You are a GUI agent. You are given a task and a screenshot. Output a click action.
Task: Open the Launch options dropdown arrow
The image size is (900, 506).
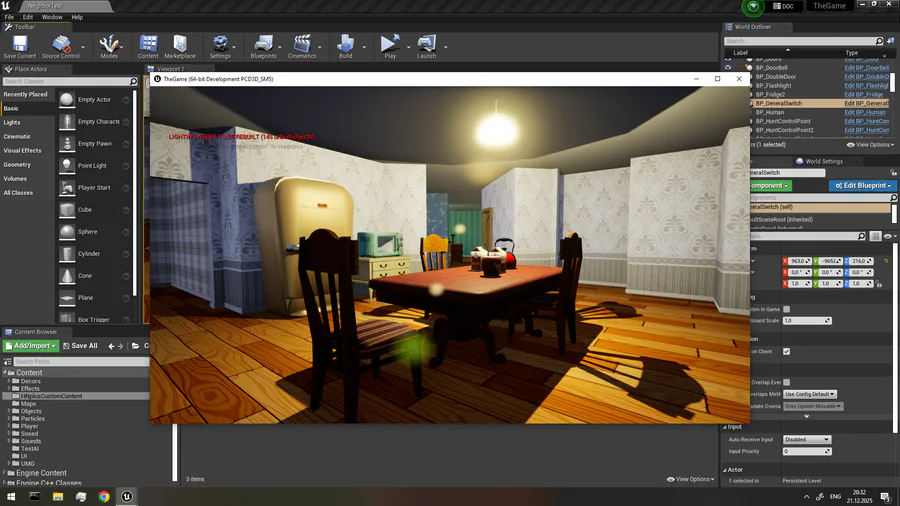(445, 47)
